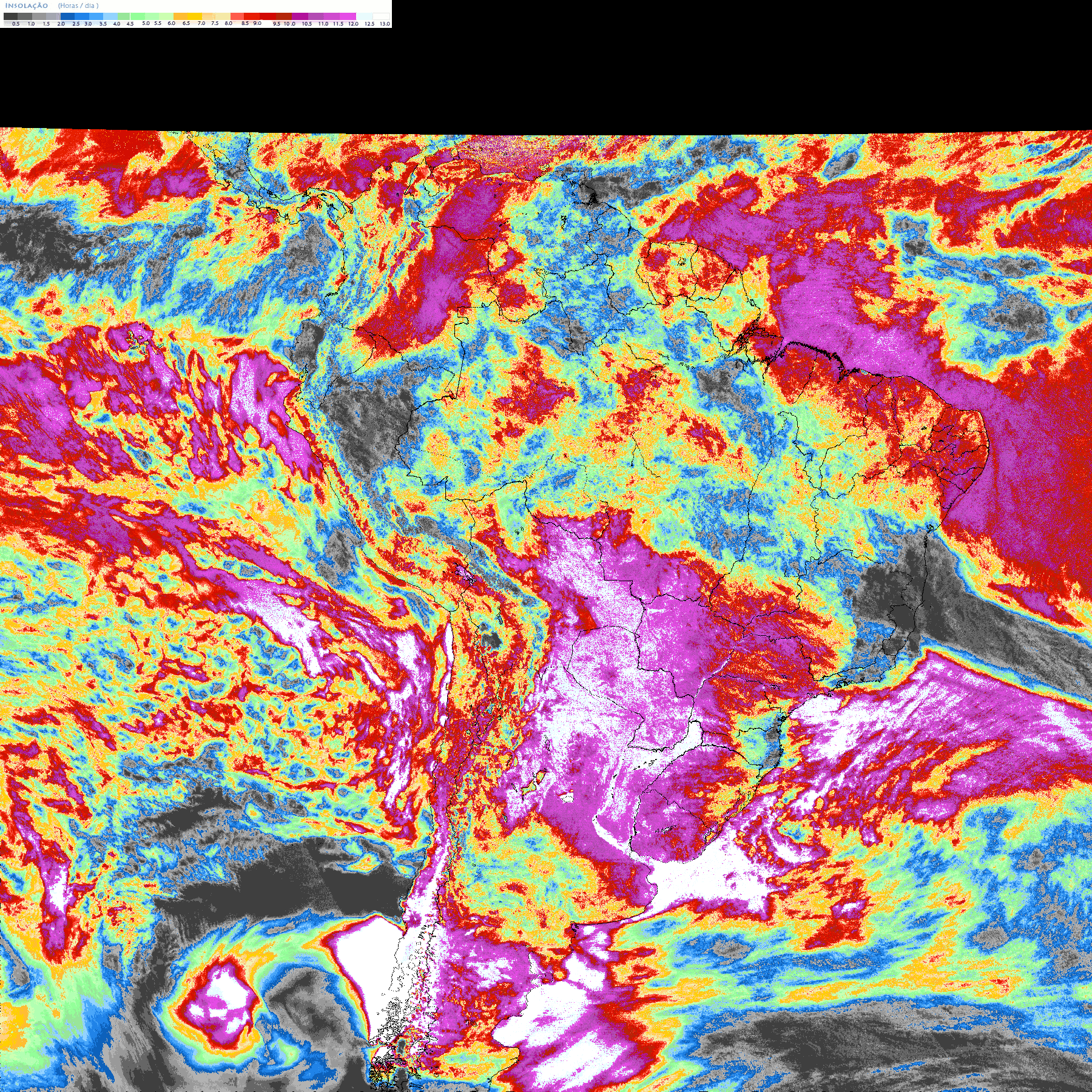Select the 13.0 value on the legend scale
The width and height of the screenshot is (1092, 1092).
coord(385,24)
